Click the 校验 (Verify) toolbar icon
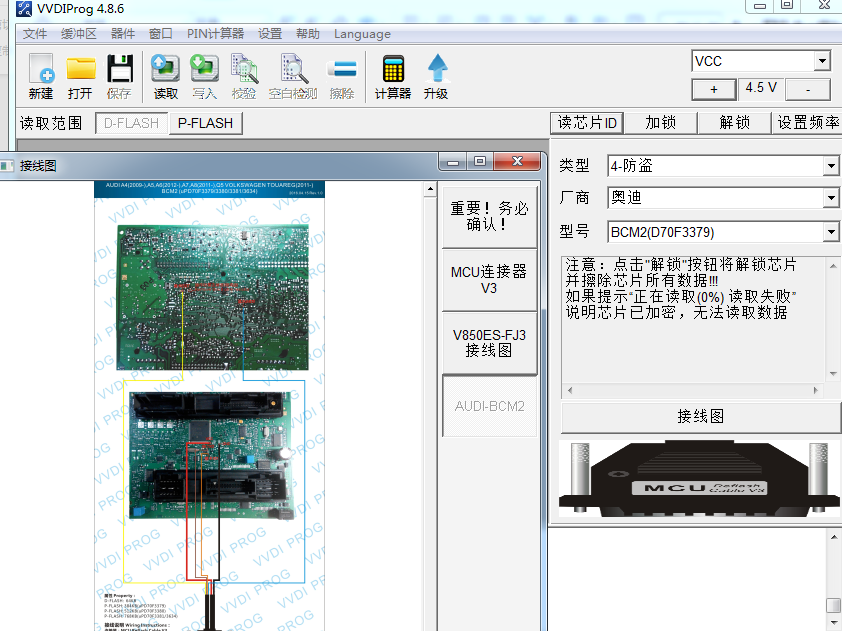842x631 pixels. pyautogui.click(x=244, y=76)
